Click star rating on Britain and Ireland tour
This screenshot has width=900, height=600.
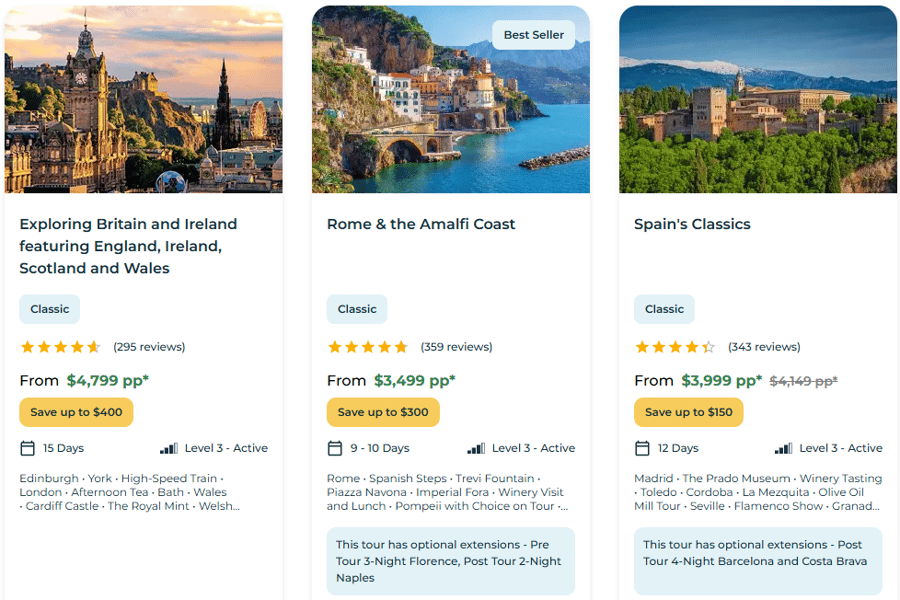point(61,347)
